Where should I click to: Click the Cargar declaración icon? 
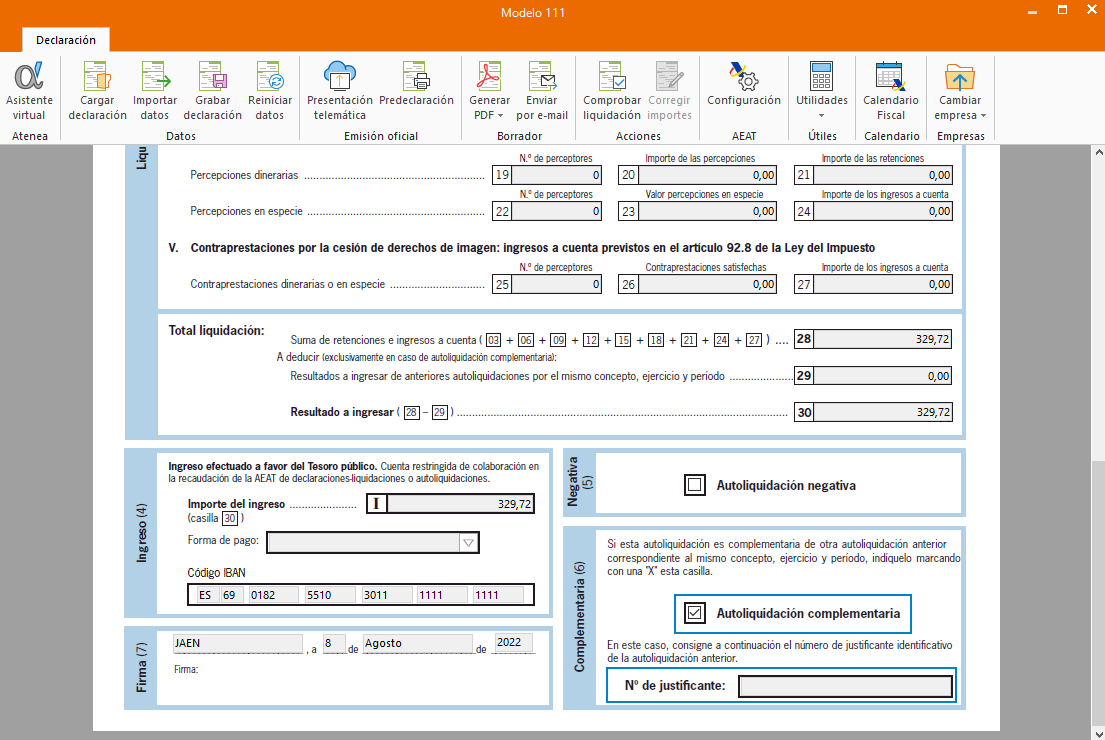click(97, 90)
